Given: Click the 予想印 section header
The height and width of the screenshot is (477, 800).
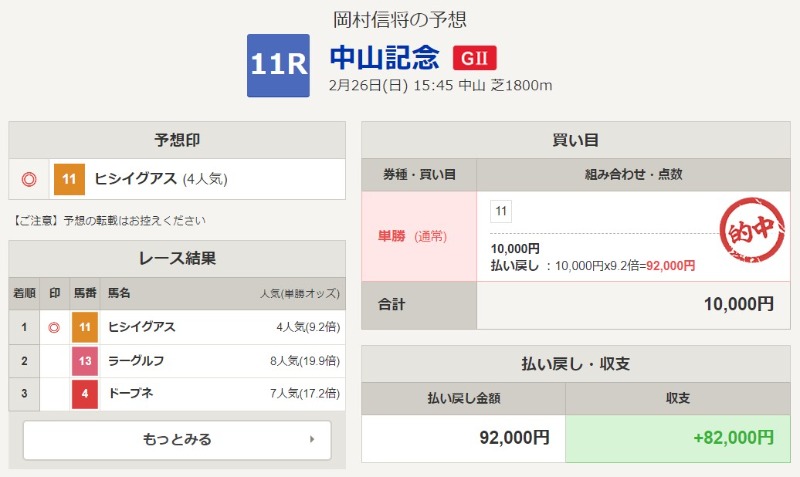Looking at the screenshot, I should (177, 139).
